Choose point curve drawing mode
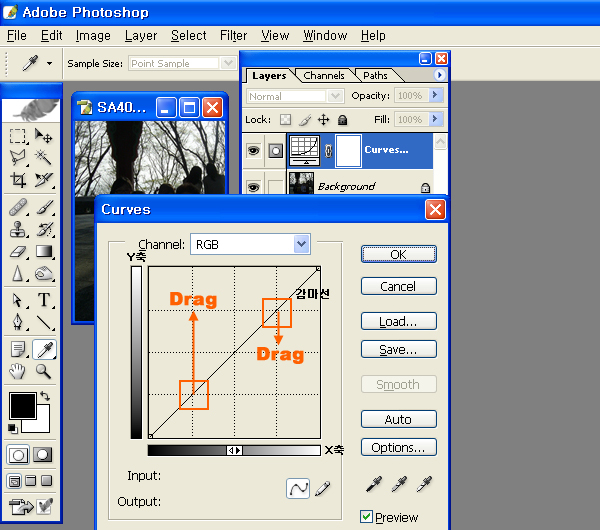This screenshot has width=600, height=530. click(x=298, y=488)
